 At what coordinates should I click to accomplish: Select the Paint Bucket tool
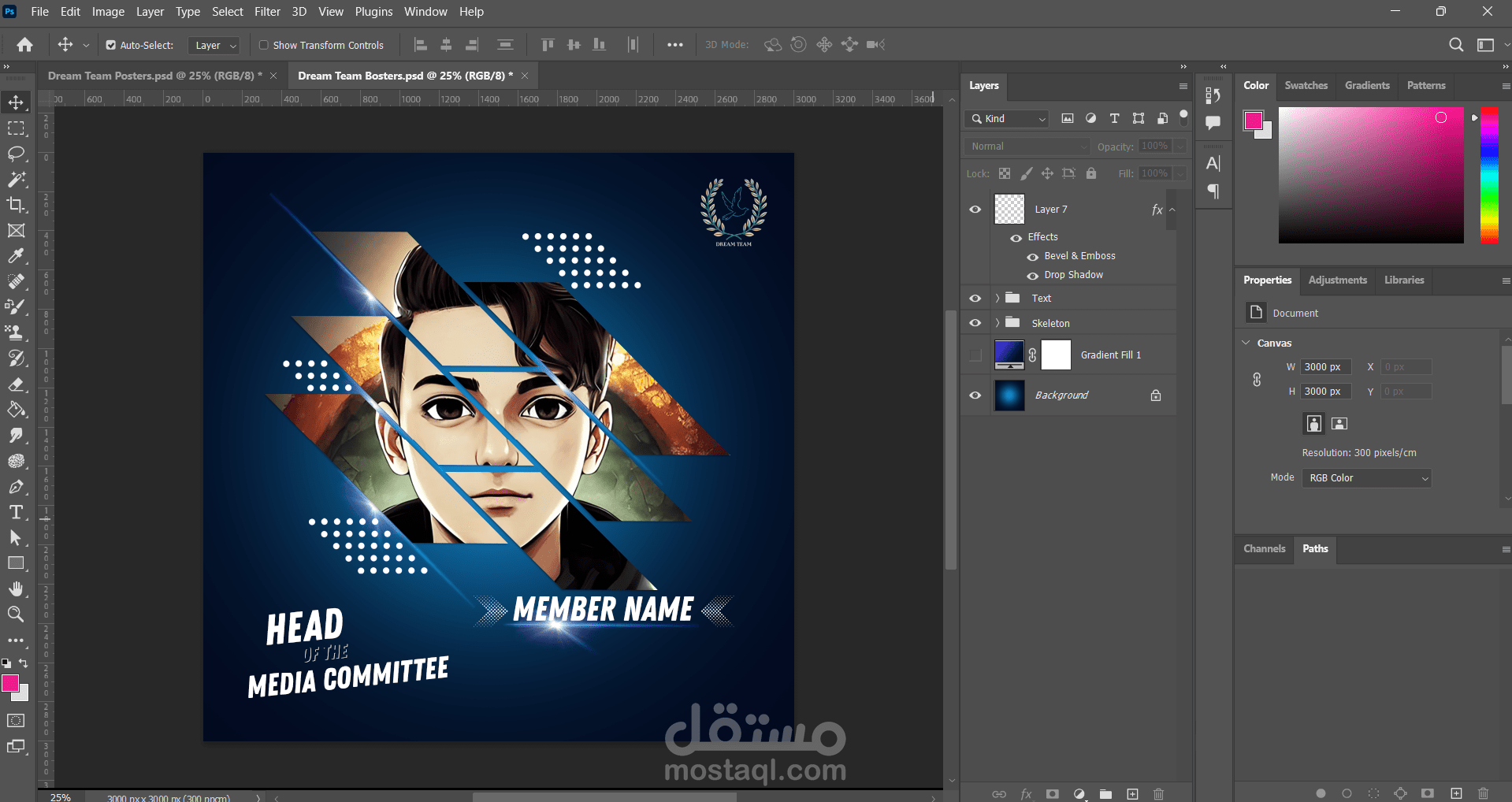[x=16, y=410]
